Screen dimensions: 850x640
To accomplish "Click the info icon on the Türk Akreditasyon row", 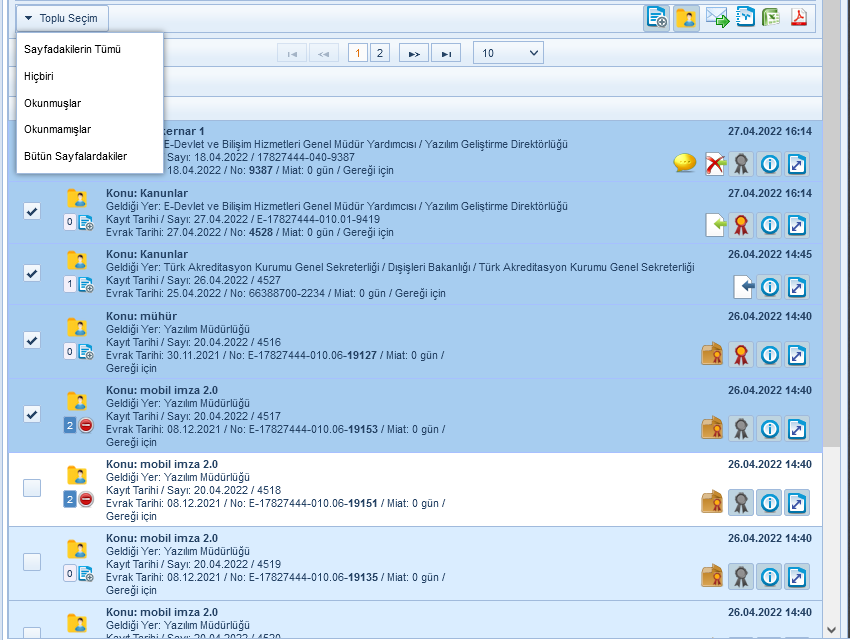I will tap(769, 287).
